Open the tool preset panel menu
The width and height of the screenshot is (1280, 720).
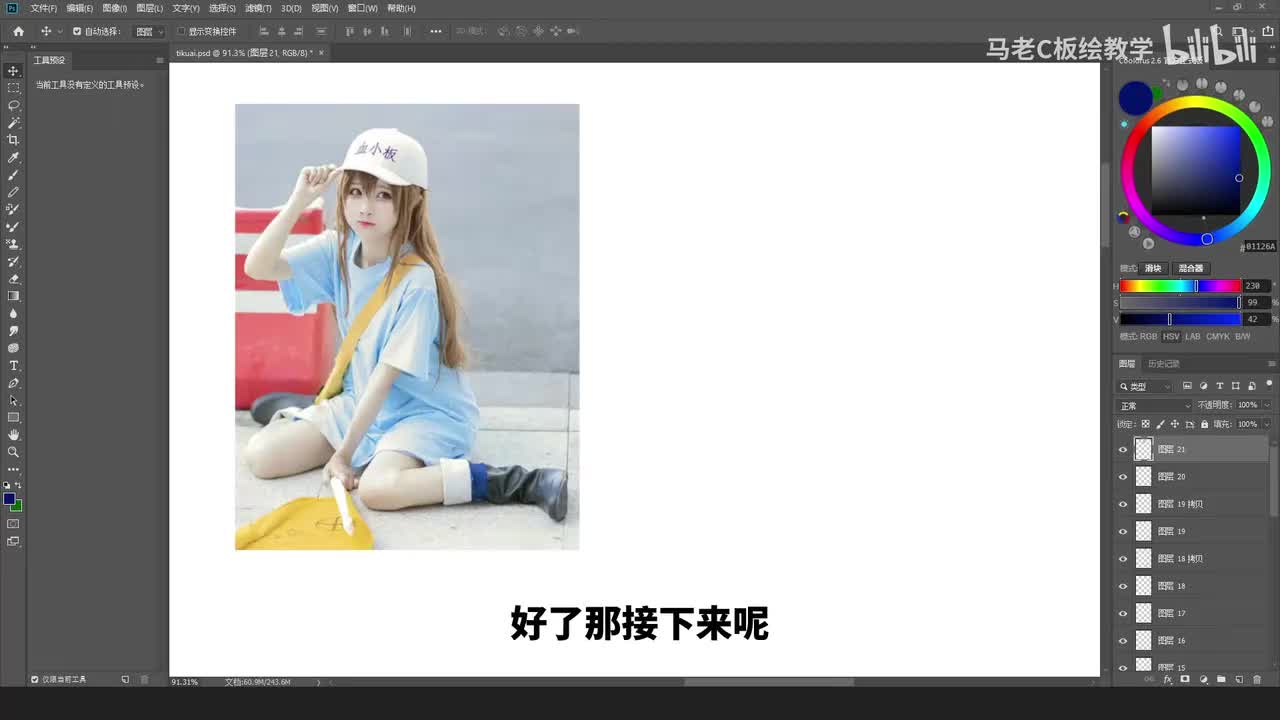(159, 60)
